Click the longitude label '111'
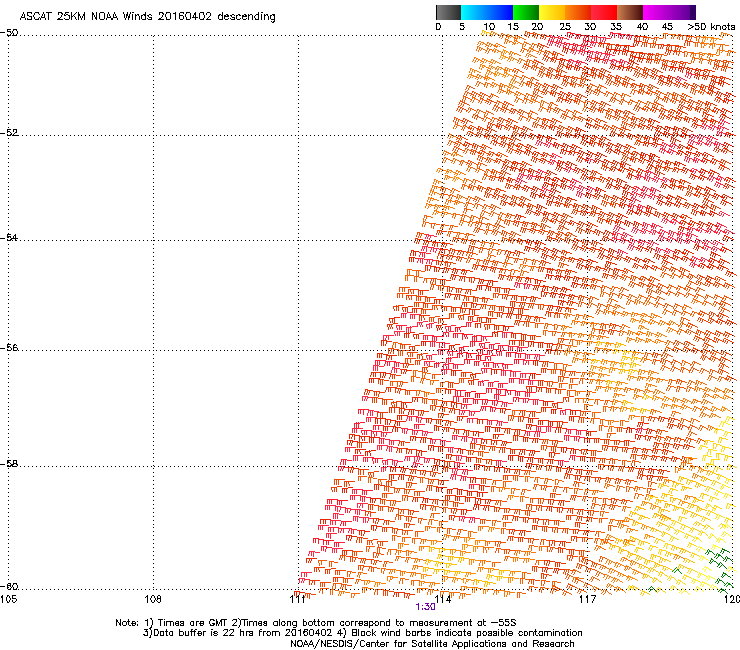This screenshot has height=650, width=740. (298, 599)
